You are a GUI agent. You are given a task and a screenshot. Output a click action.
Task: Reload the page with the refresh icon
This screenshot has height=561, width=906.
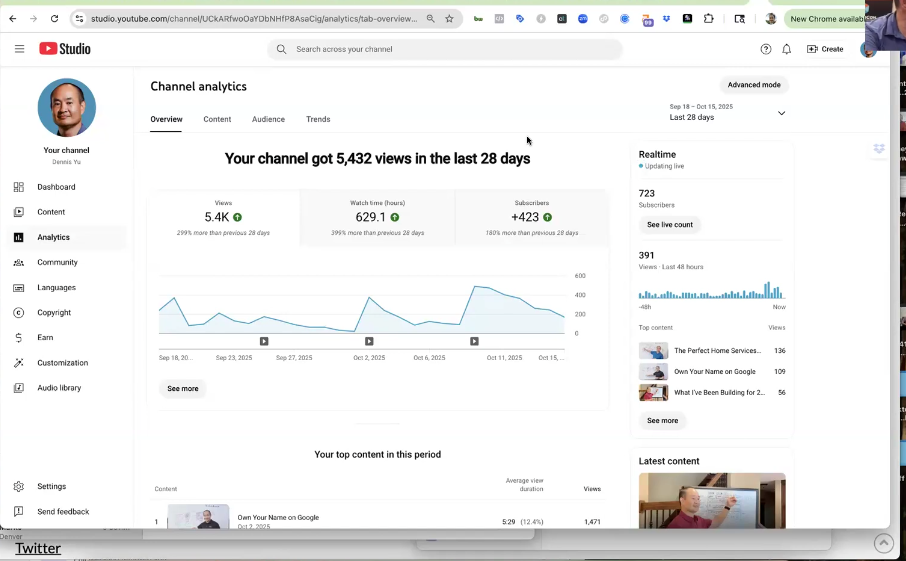coord(54,18)
